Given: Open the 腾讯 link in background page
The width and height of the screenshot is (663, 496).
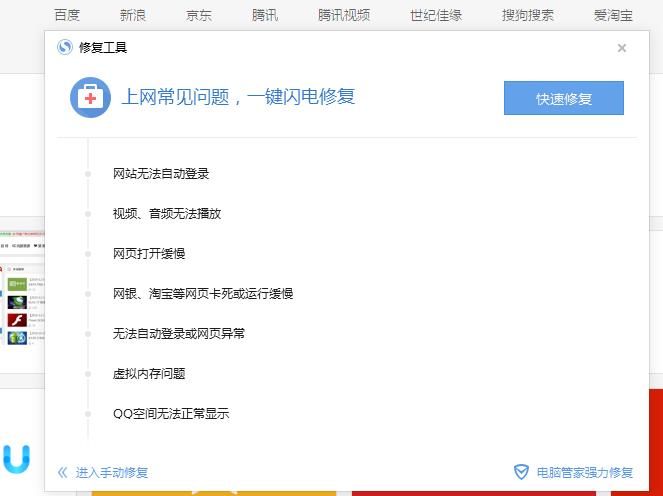Looking at the screenshot, I should [x=265, y=15].
